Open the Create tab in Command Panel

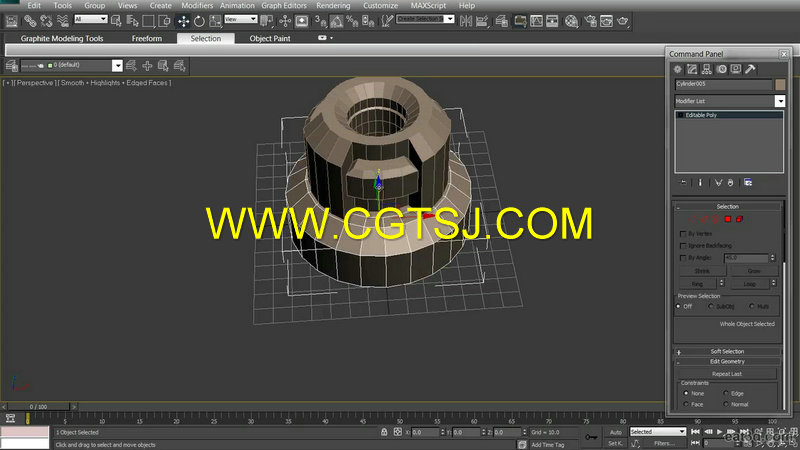(678, 69)
